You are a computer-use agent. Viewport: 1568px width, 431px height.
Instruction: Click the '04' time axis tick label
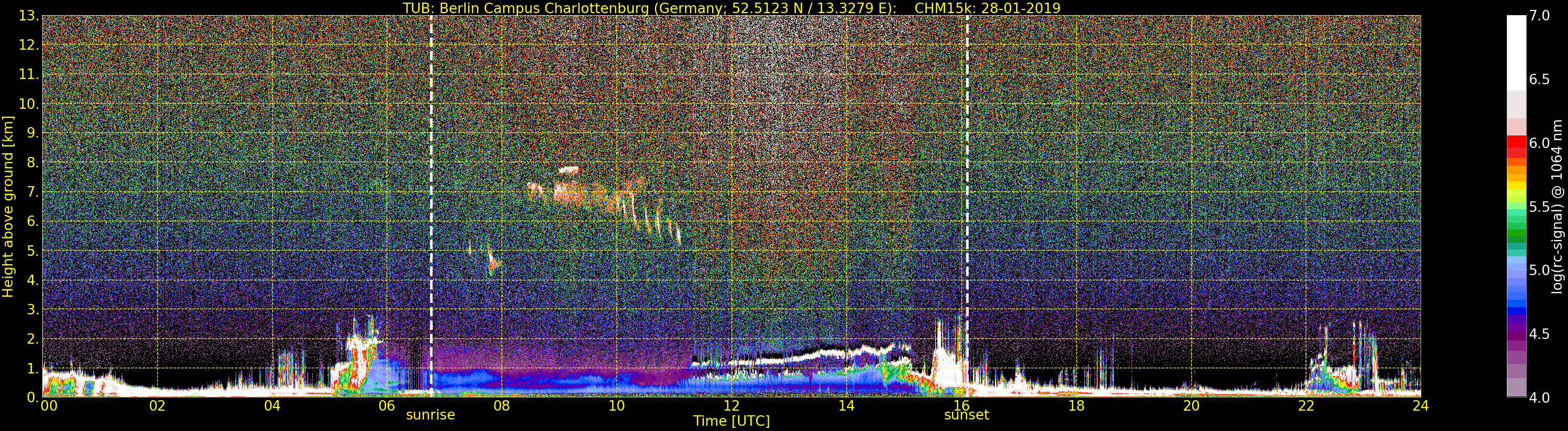pyautogui.click(x=272, y=406)
